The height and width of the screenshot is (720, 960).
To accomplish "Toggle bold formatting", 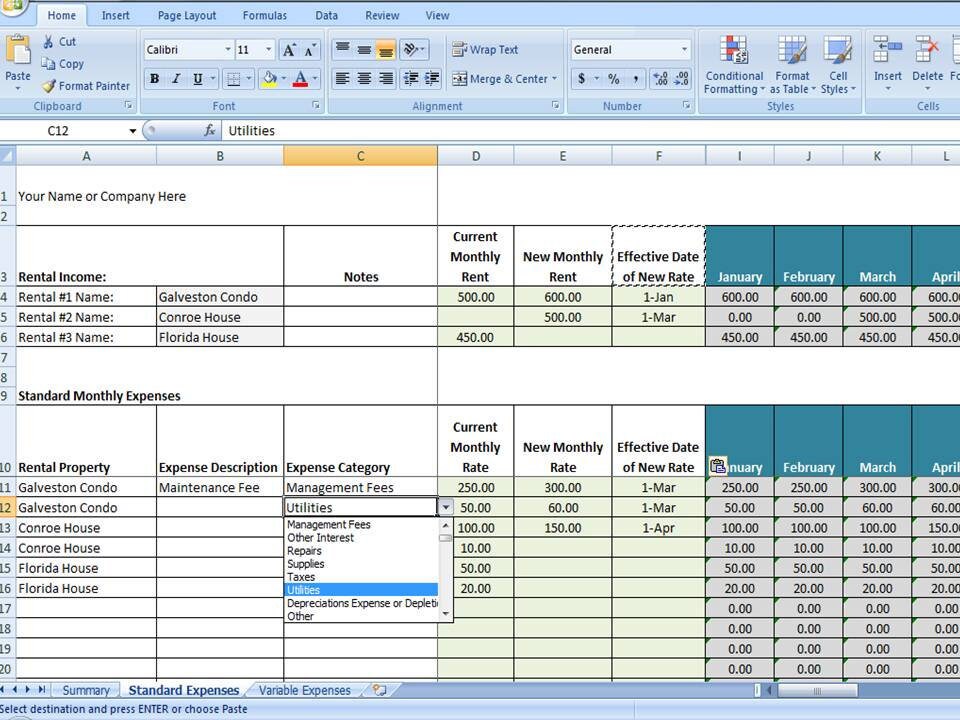I will point(154,78).
